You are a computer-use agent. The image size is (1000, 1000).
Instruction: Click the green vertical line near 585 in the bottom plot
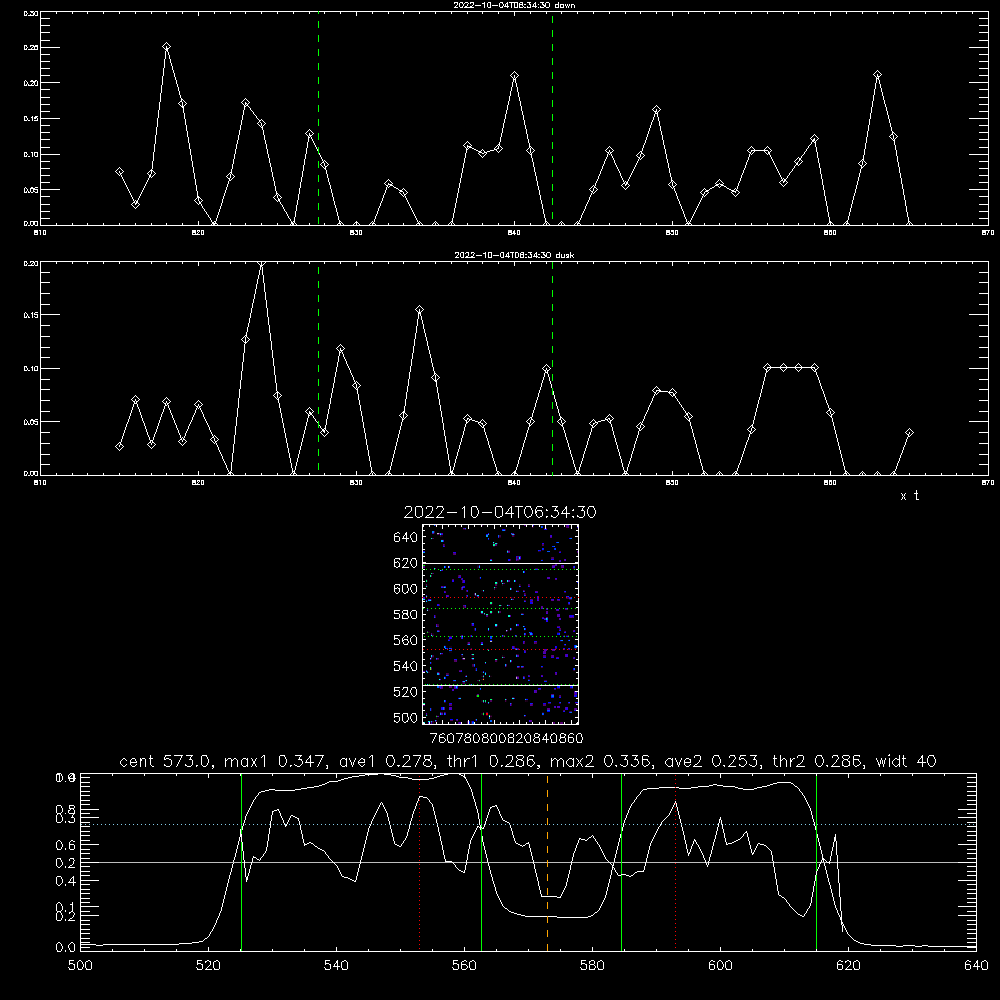[x=621, y=861]
